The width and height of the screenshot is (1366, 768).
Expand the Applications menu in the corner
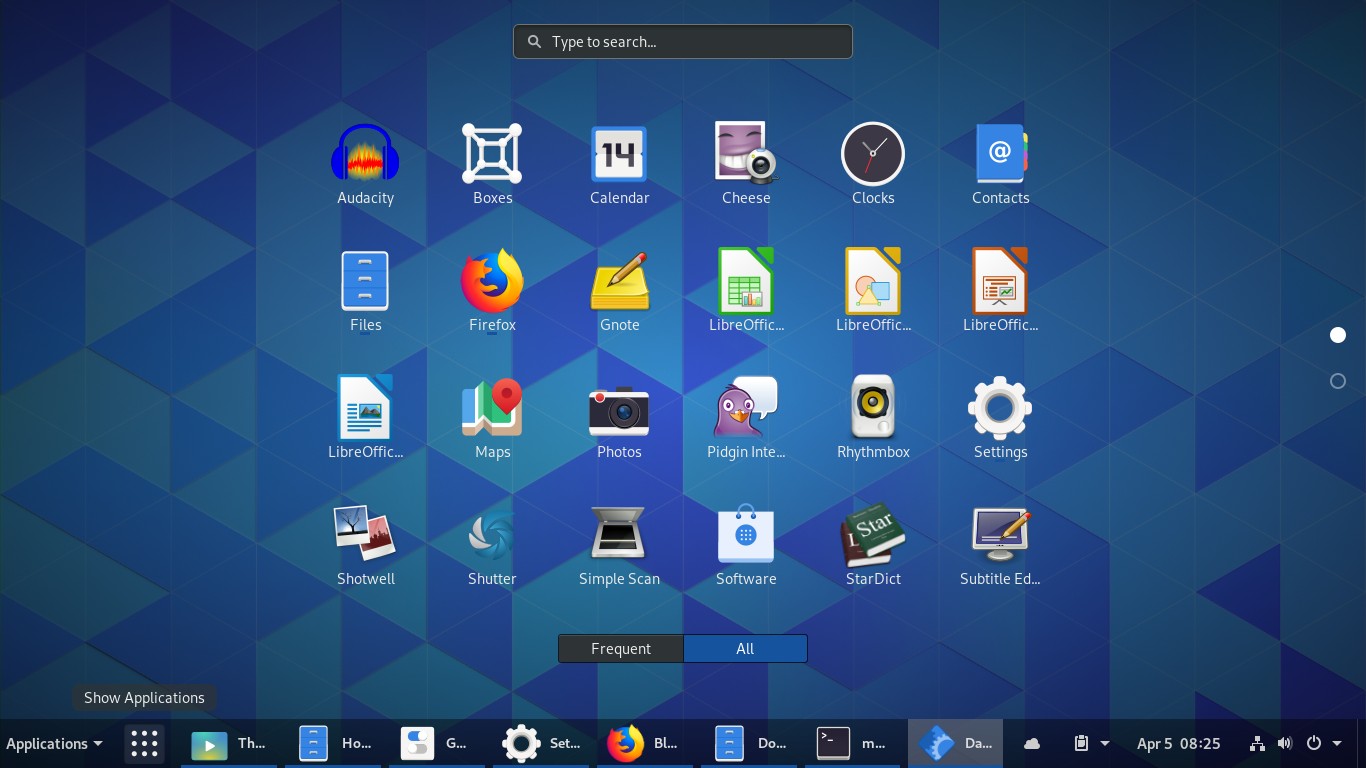pos(54,743)
